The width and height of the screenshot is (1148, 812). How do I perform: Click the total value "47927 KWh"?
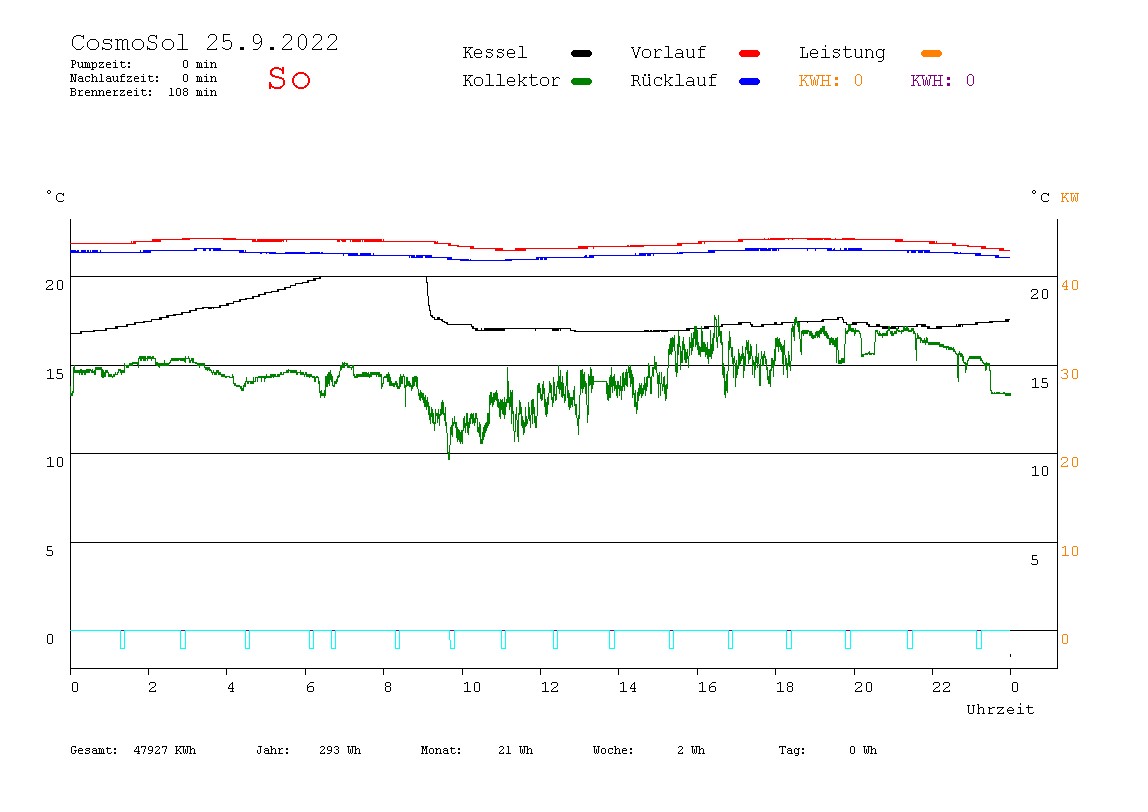point(165,750)
